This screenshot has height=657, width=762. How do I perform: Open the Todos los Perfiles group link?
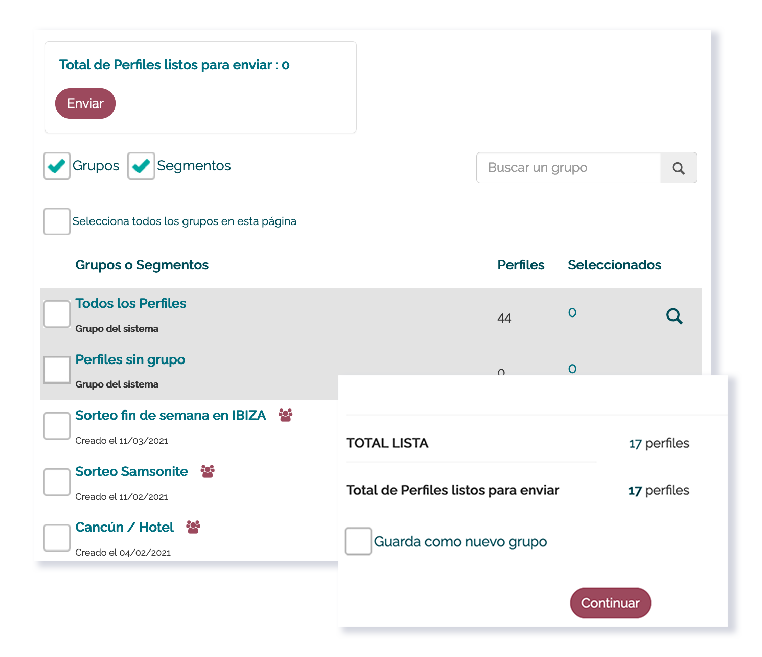tap(131, 303)
